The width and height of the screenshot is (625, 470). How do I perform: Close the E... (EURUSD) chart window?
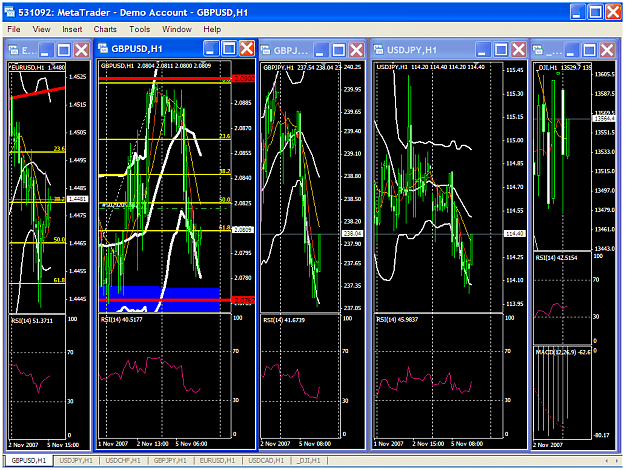pos(82,50)
